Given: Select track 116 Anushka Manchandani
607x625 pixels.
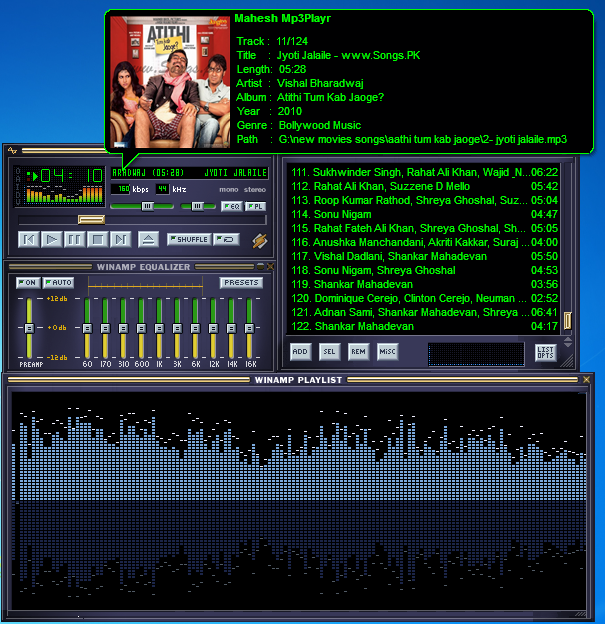Looking at the screenshot, I should coord(424,242).
